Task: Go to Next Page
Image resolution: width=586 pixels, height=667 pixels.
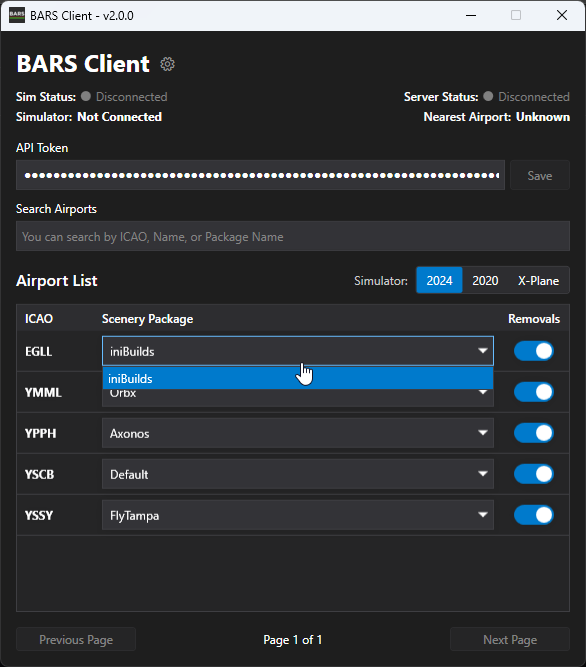Action: click(510, 639)
